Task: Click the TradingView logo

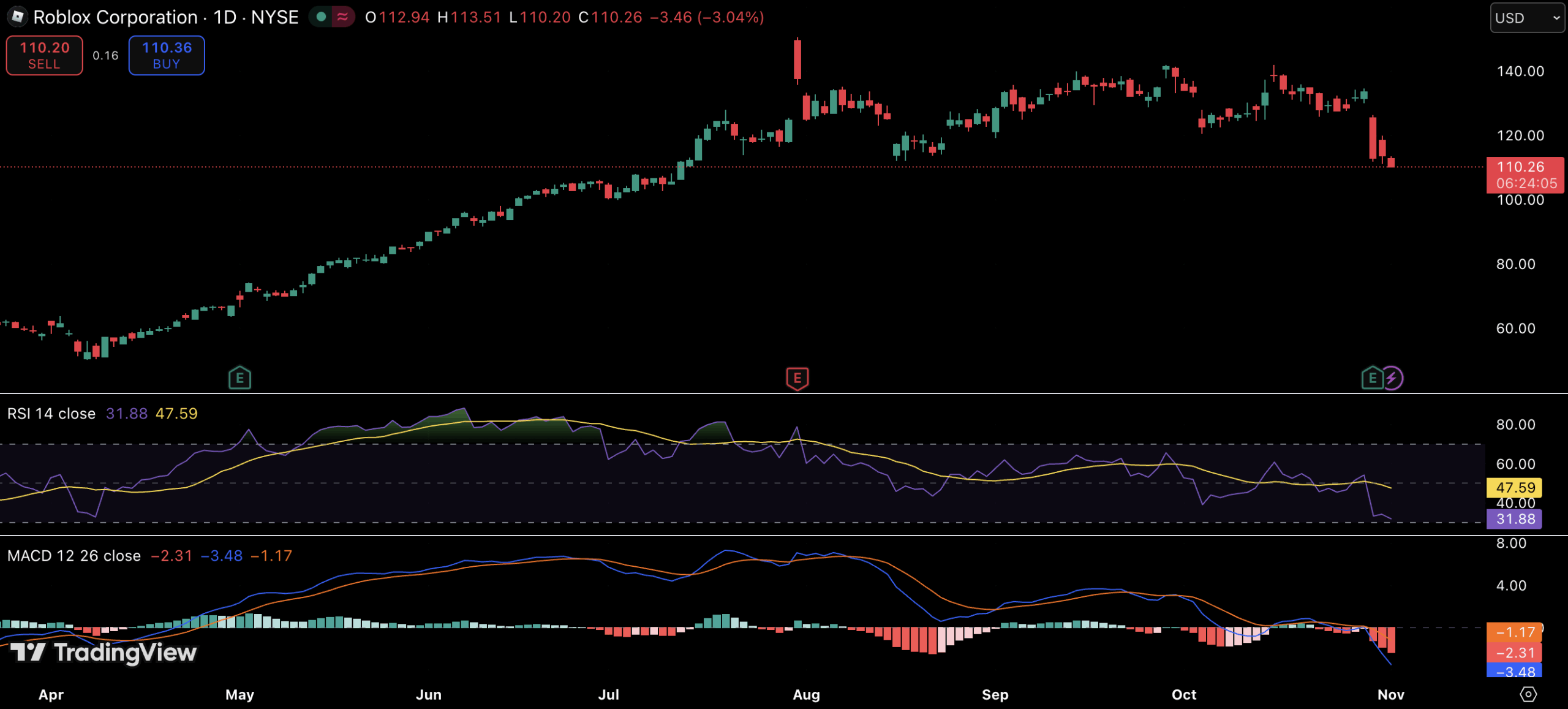Action: [104, 653]
